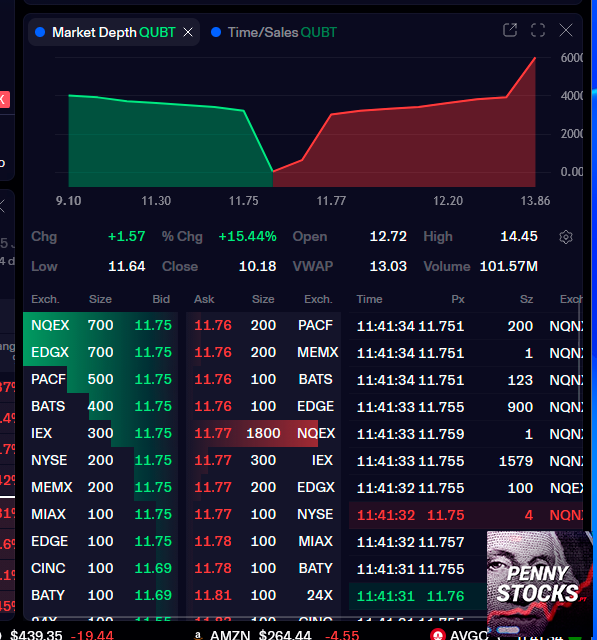Click the VWAP value 13.03

[x=388, y=267]
